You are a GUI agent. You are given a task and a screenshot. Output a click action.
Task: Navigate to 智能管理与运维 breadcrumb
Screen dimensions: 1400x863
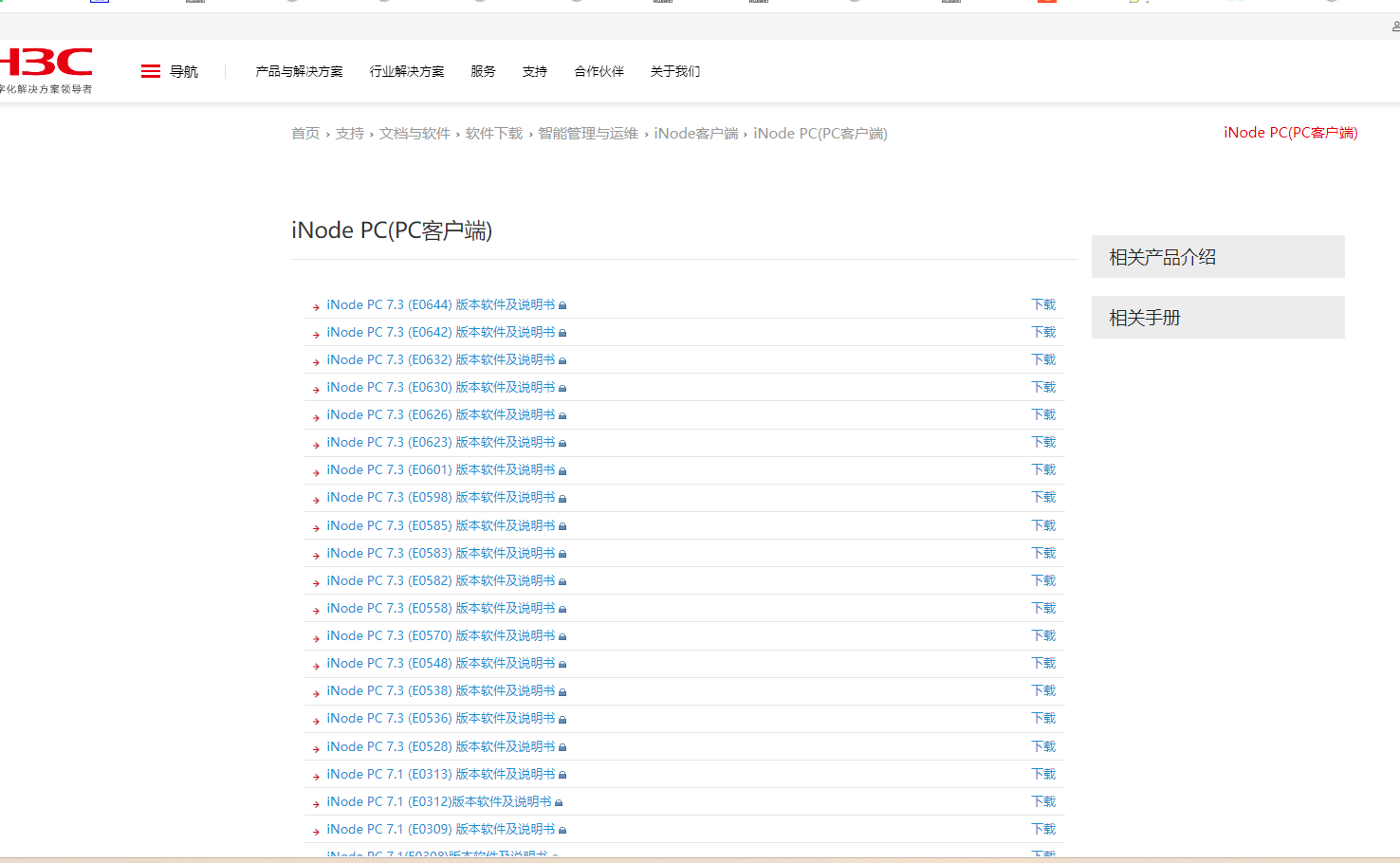[588, 134]
